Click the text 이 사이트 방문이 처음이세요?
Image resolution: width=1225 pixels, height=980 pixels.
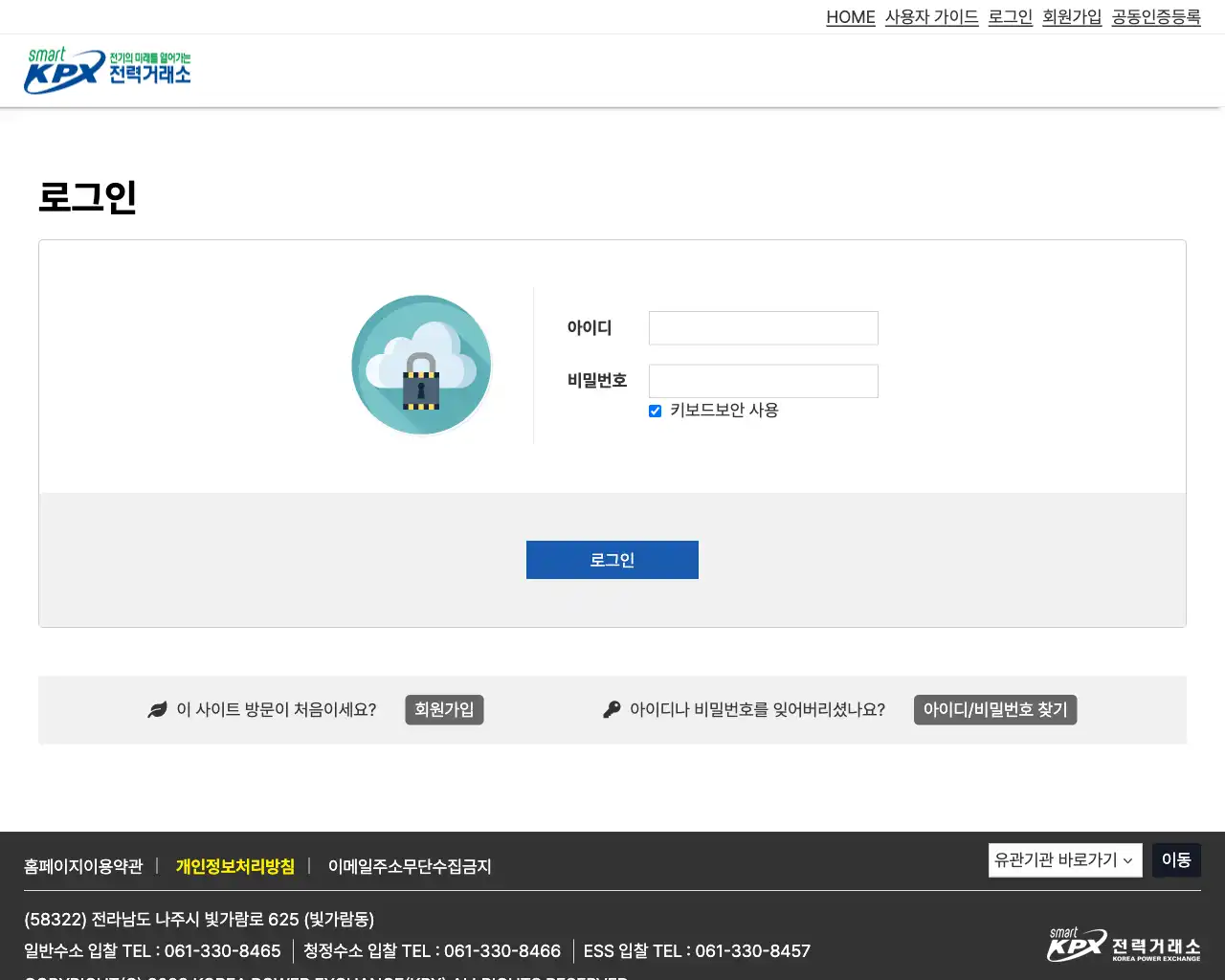click(x=277, y=709)
